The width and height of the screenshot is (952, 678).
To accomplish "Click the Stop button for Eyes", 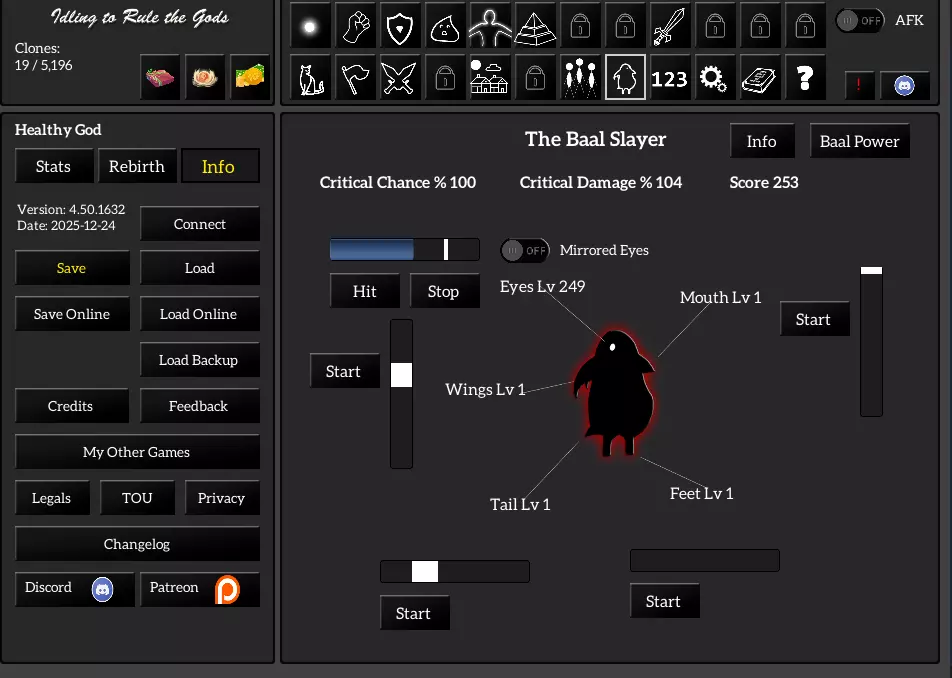I will pos(444,291).
